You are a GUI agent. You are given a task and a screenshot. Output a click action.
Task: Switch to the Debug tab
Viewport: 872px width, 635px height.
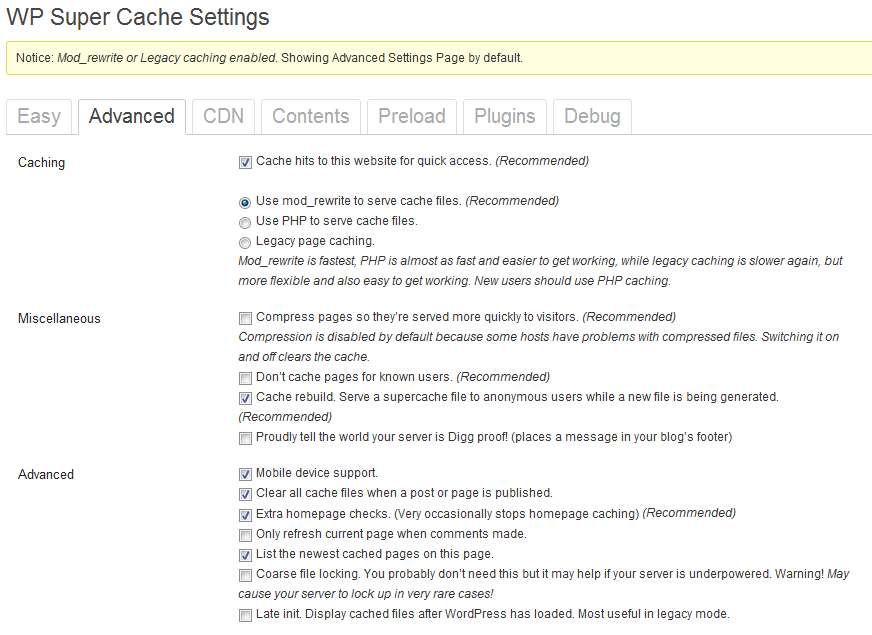[x=592, y=116]
